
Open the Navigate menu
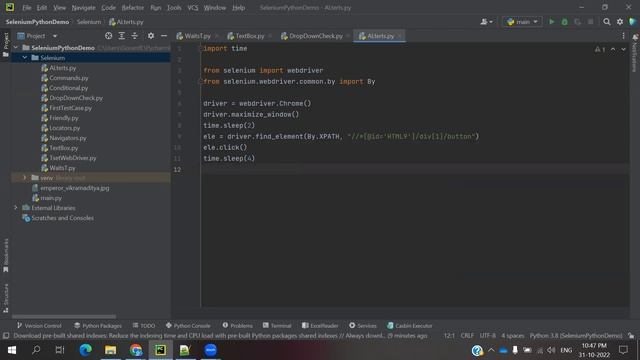83,7
